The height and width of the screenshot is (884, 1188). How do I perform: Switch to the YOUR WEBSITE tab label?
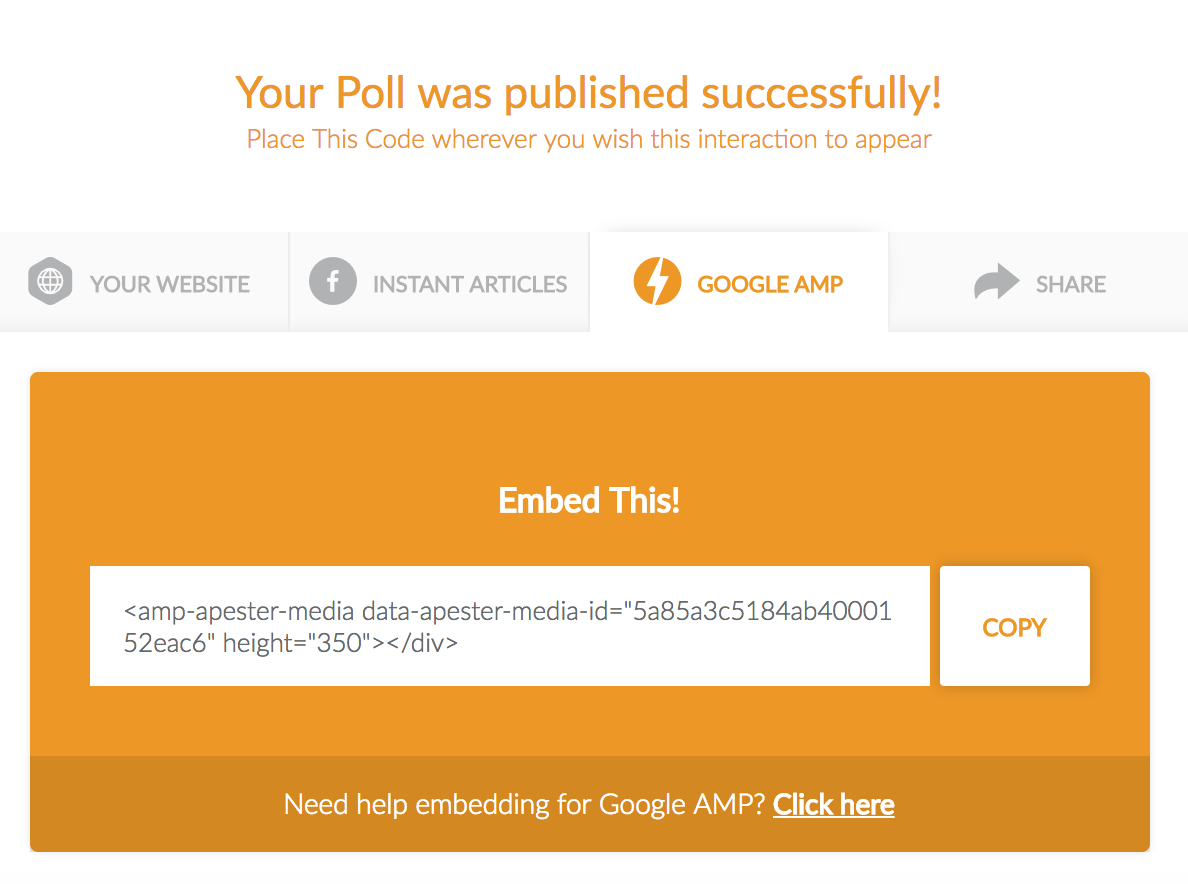tap(170, 284)
